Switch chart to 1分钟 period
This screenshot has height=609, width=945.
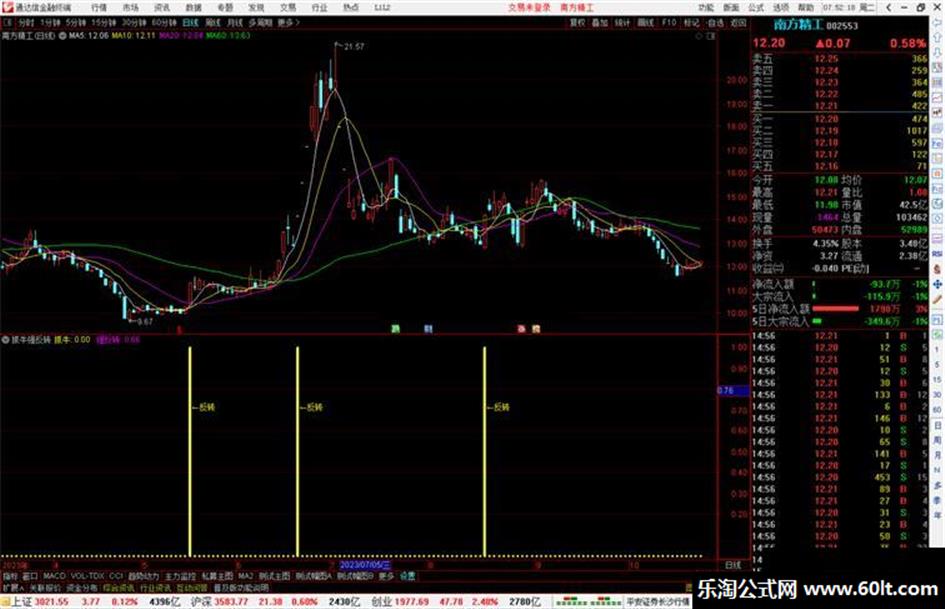pyautogui.click(x=50, y=22)
